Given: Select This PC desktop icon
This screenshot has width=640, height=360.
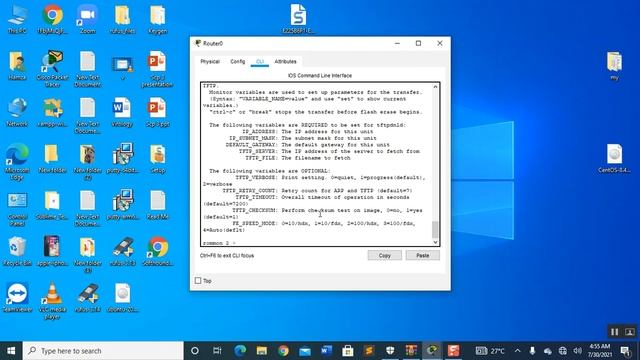Looking at the screenshot, I should tap(17, 19).
